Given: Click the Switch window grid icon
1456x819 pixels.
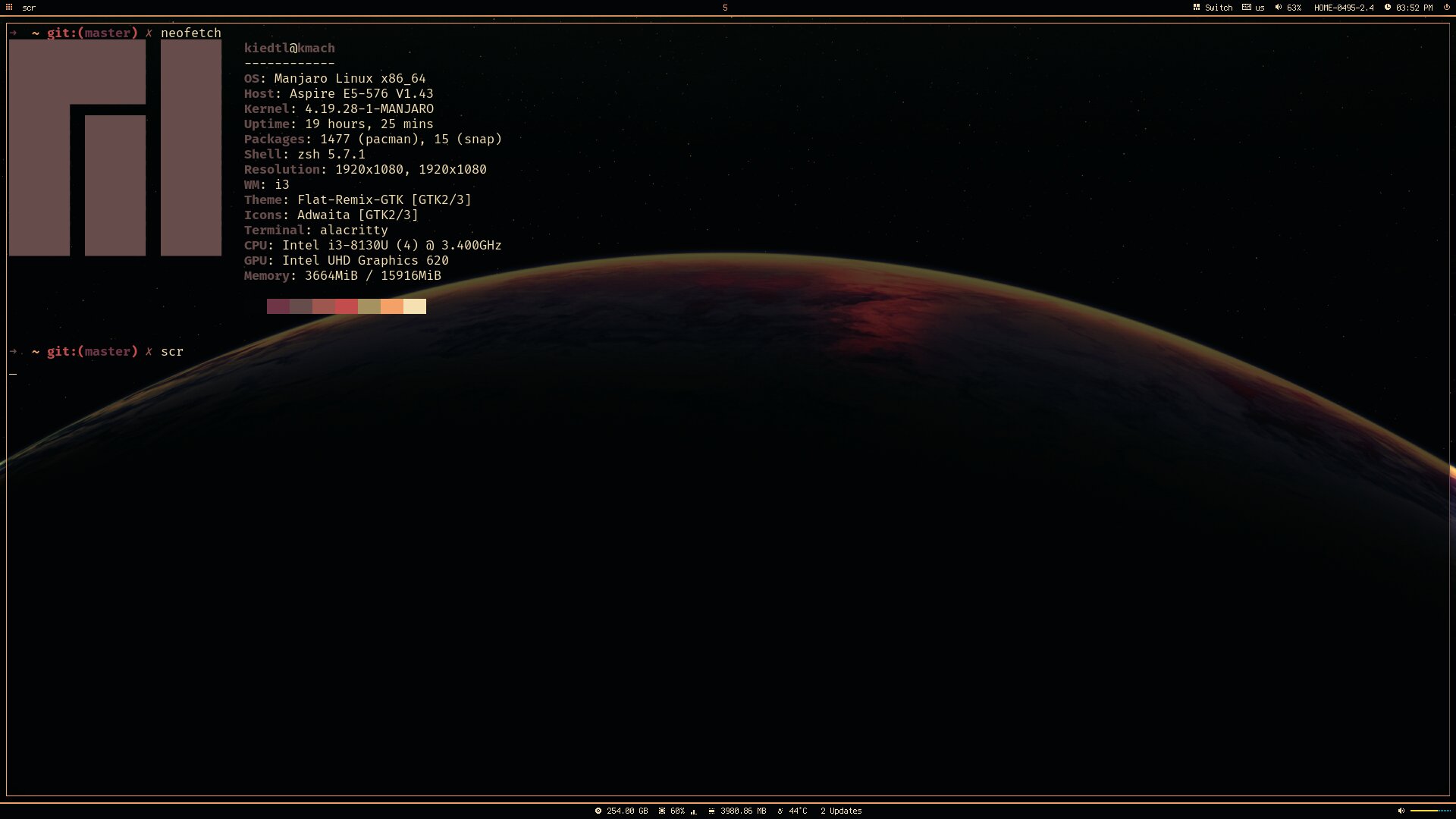Looking at the screenshot, I should click(x=1197, y=8).
